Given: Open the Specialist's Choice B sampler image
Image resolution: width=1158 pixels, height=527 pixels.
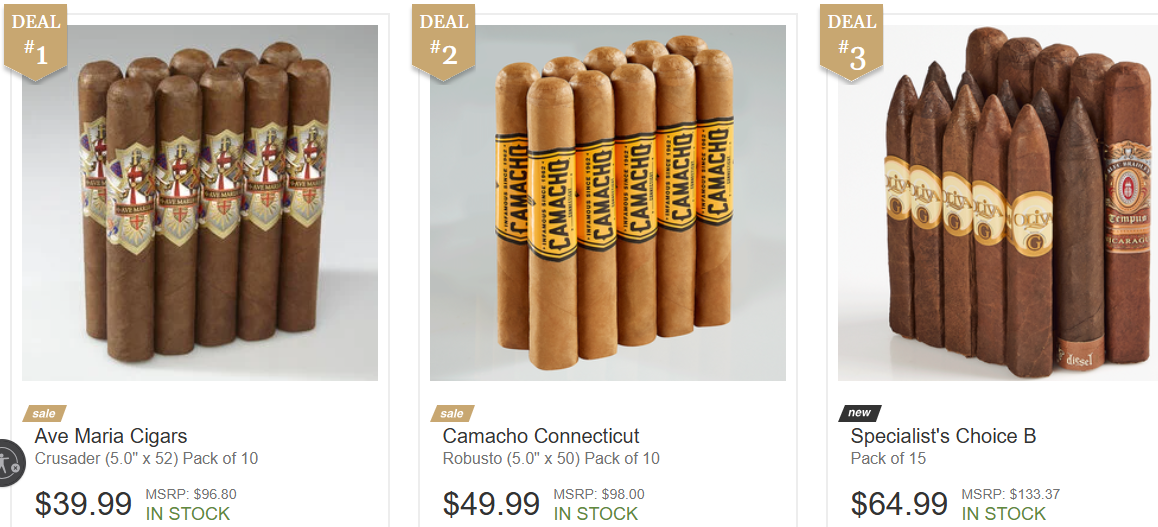Looking at the screenshot, I should point(998,203).
